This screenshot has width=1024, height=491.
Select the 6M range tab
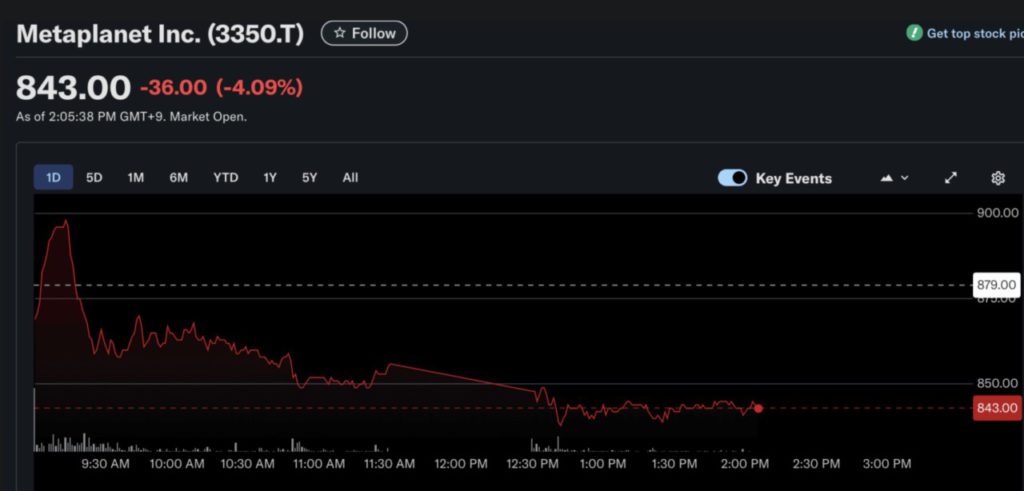179,178
